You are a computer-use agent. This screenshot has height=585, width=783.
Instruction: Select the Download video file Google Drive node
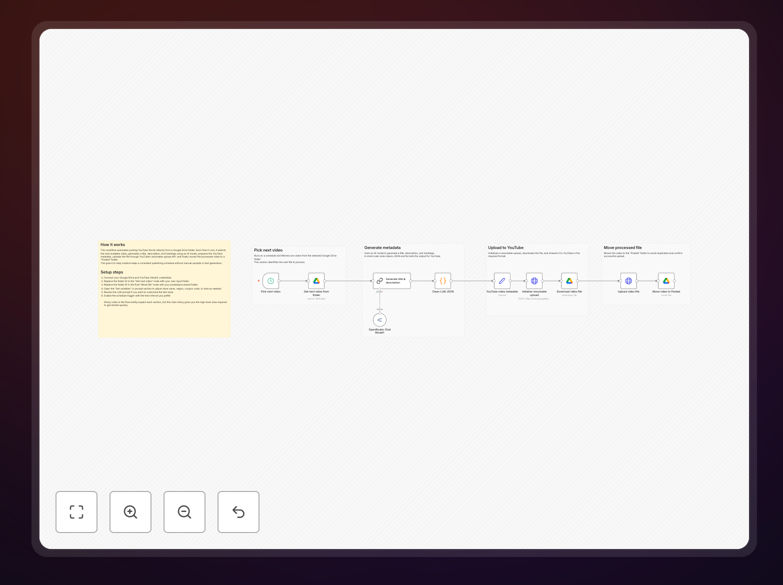tap(569, 281)
